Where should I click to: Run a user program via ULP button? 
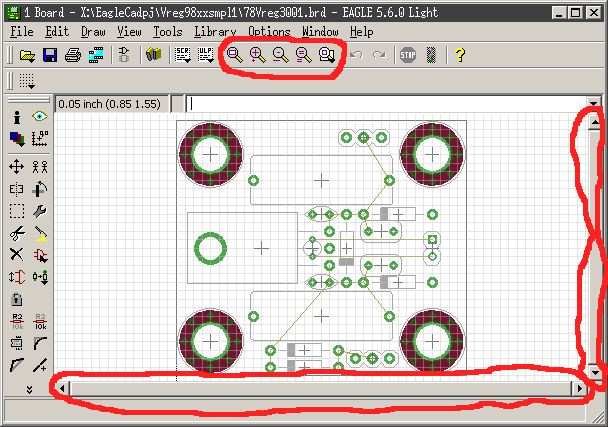[x=206, y=55]
